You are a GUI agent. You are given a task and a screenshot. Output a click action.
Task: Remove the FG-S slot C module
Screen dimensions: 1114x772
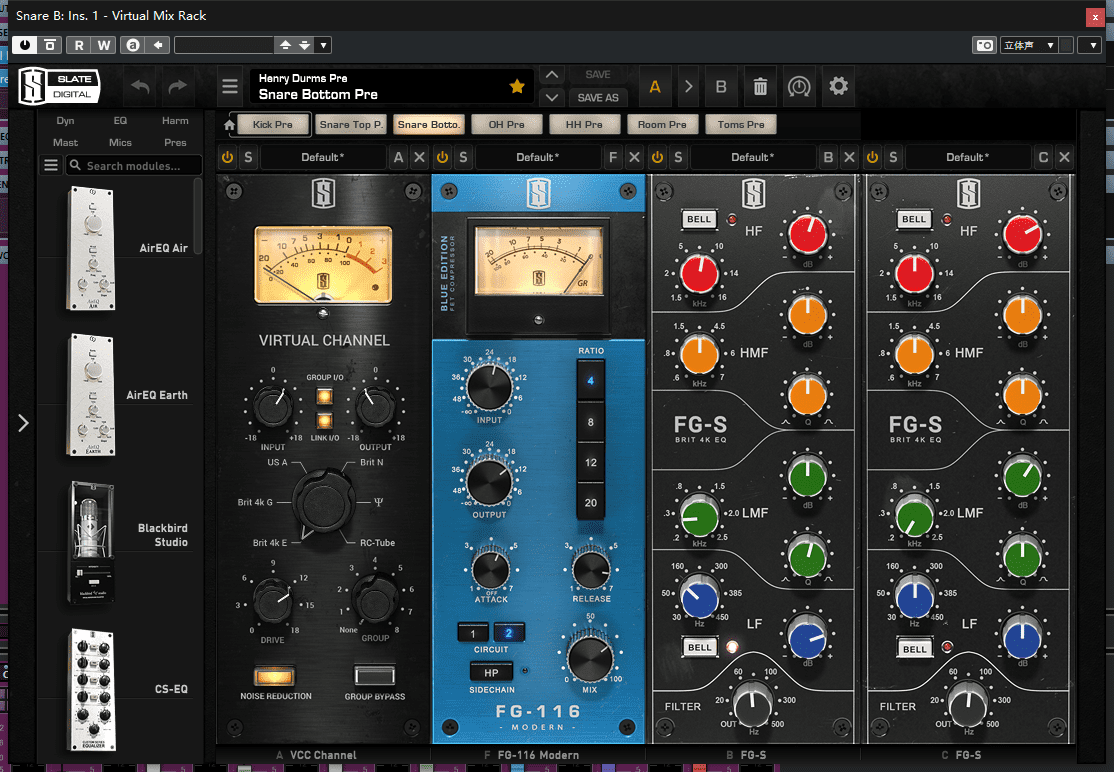pos(1064,157)
